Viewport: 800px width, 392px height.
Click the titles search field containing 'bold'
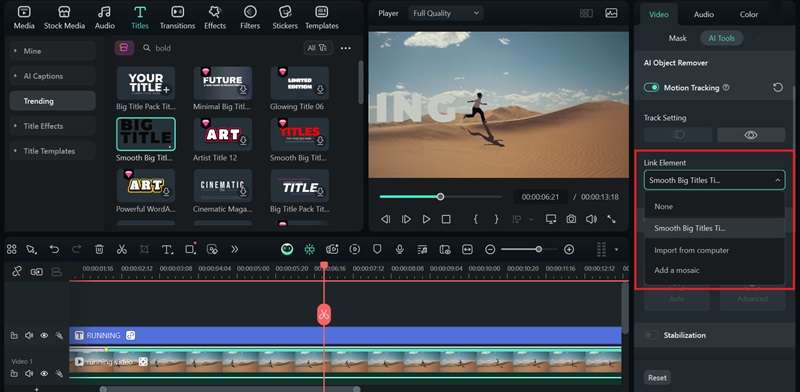pos(219,48)
